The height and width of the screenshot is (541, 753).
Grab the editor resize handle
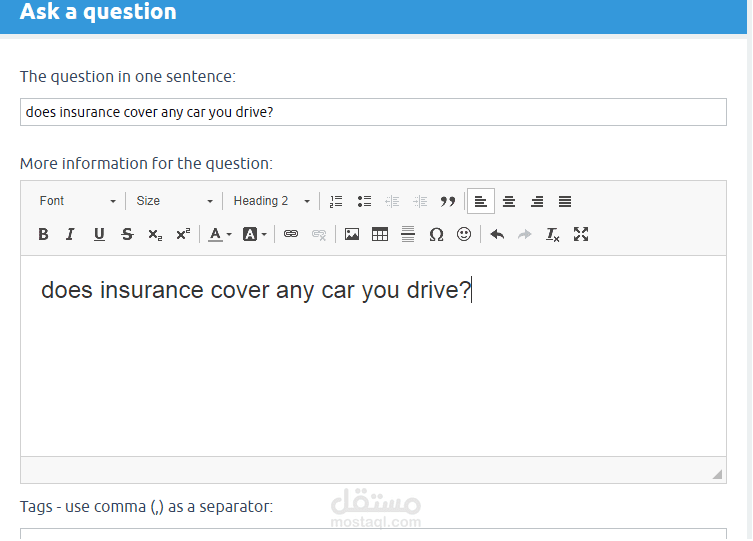point(717,474)
